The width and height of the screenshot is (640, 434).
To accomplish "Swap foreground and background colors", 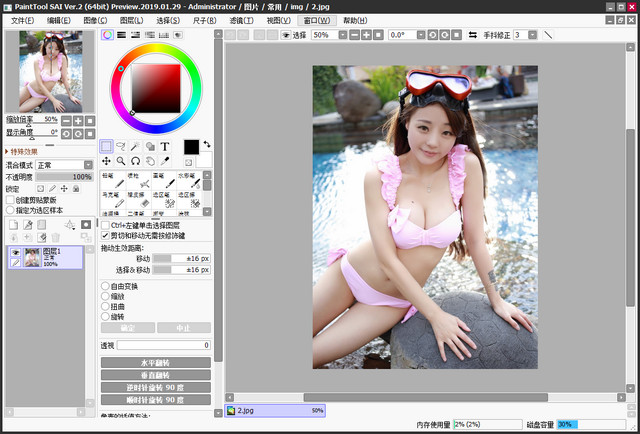I will pos(206,144).
